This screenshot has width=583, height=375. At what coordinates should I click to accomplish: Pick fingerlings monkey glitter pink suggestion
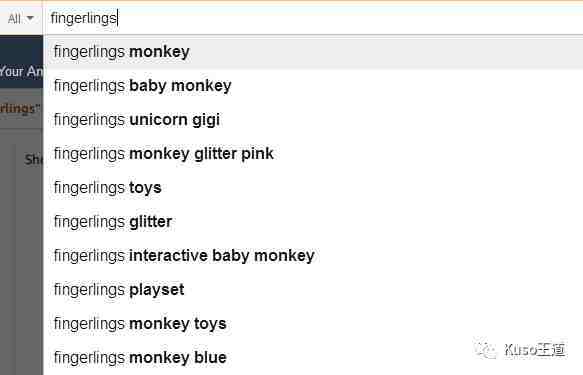pos(313,153)
